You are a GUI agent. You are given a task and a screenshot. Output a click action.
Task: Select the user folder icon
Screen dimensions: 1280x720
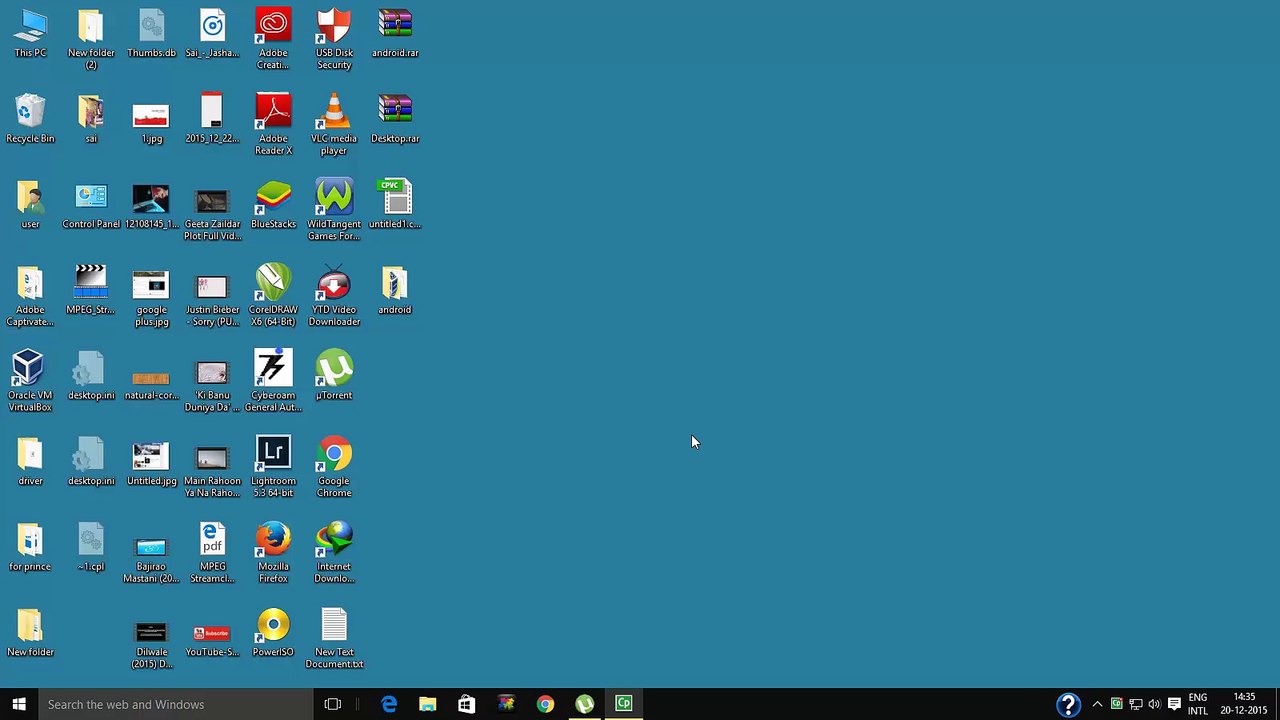(30, 205)
